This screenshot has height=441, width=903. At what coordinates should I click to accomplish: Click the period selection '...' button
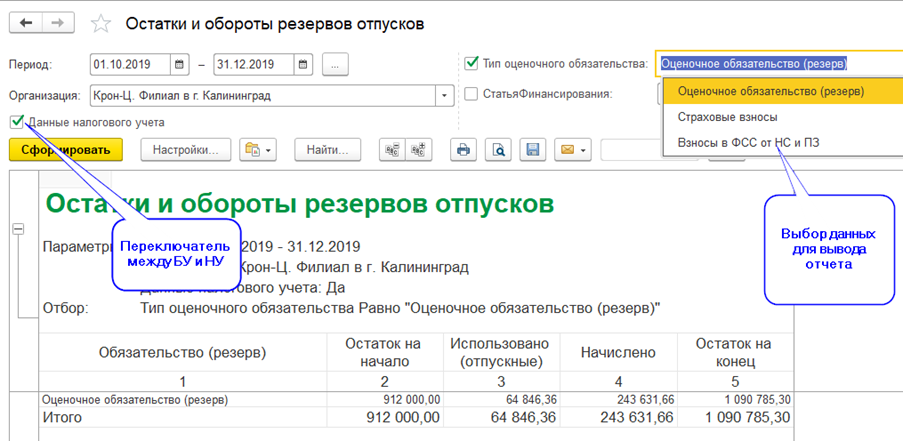pyautogui.click(x=335, y=64)
